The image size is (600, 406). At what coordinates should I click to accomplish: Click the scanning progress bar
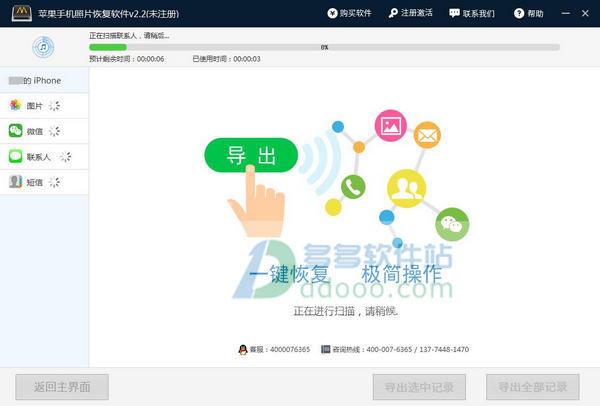(x=324, y=47)
